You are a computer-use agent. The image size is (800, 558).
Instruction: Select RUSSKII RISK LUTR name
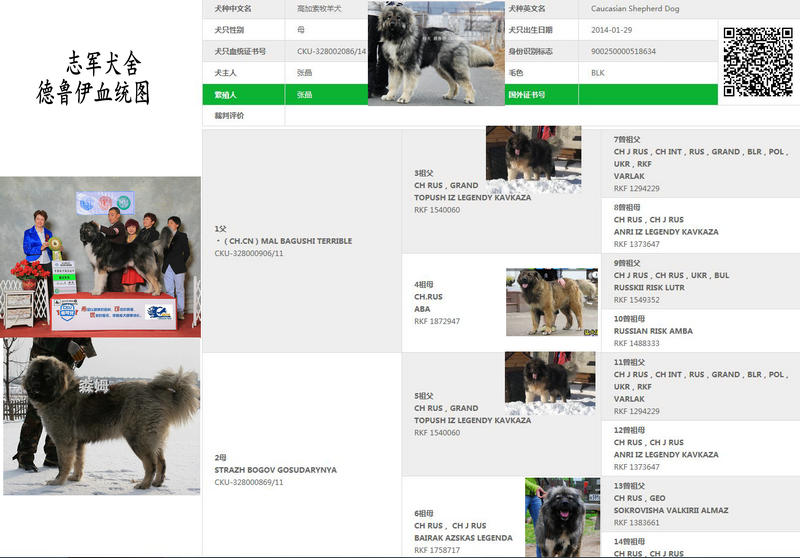tap(649, 287)
